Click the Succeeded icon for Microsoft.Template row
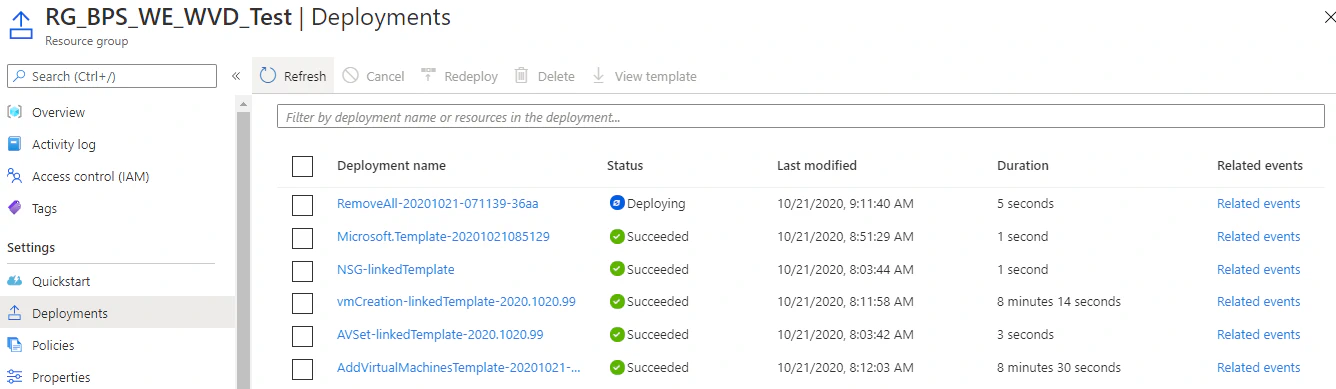The height and width of the screenshot is (389, 1336). (x=617, y=236)
